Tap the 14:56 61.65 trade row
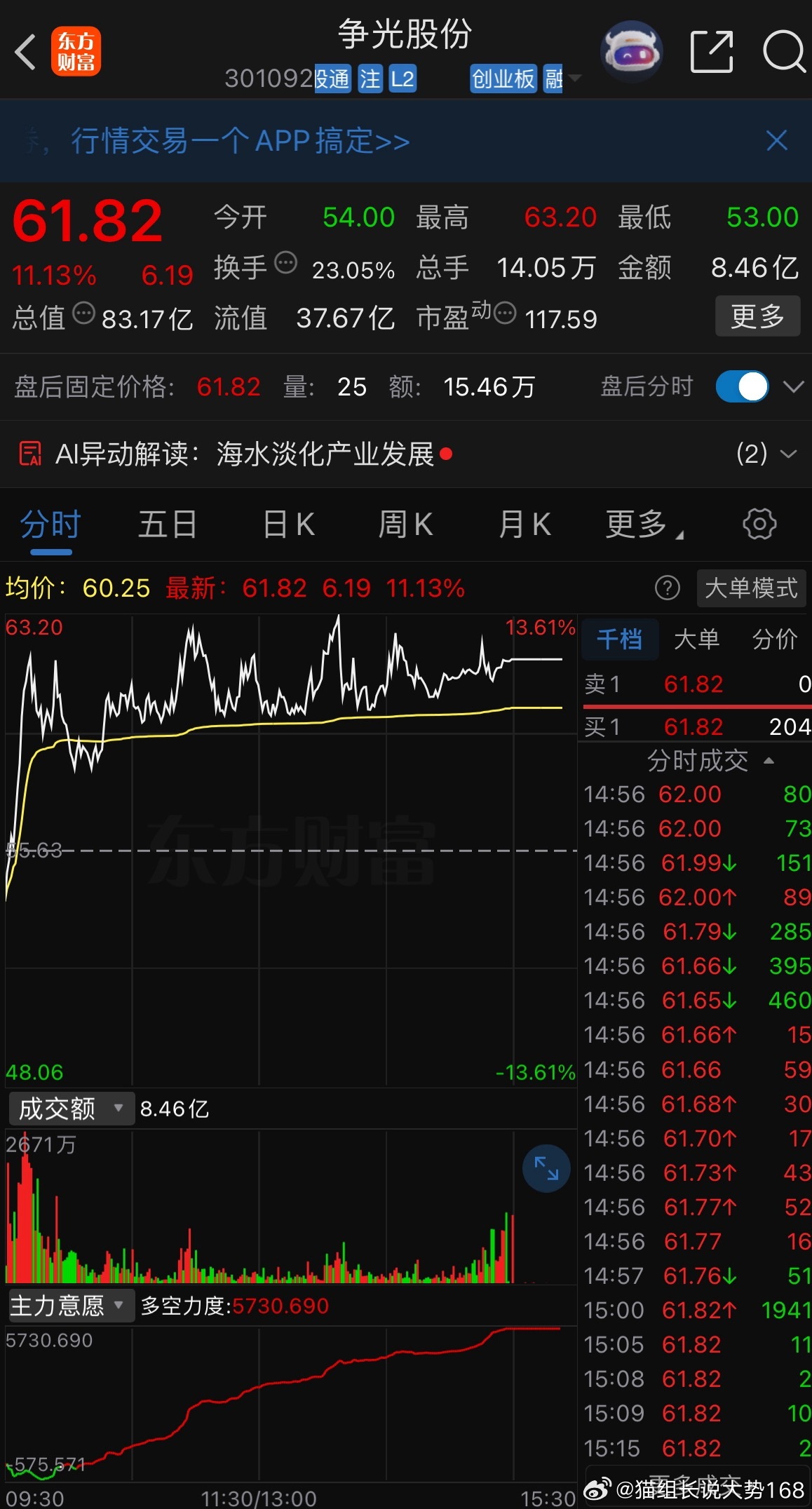 point(696,1000)
